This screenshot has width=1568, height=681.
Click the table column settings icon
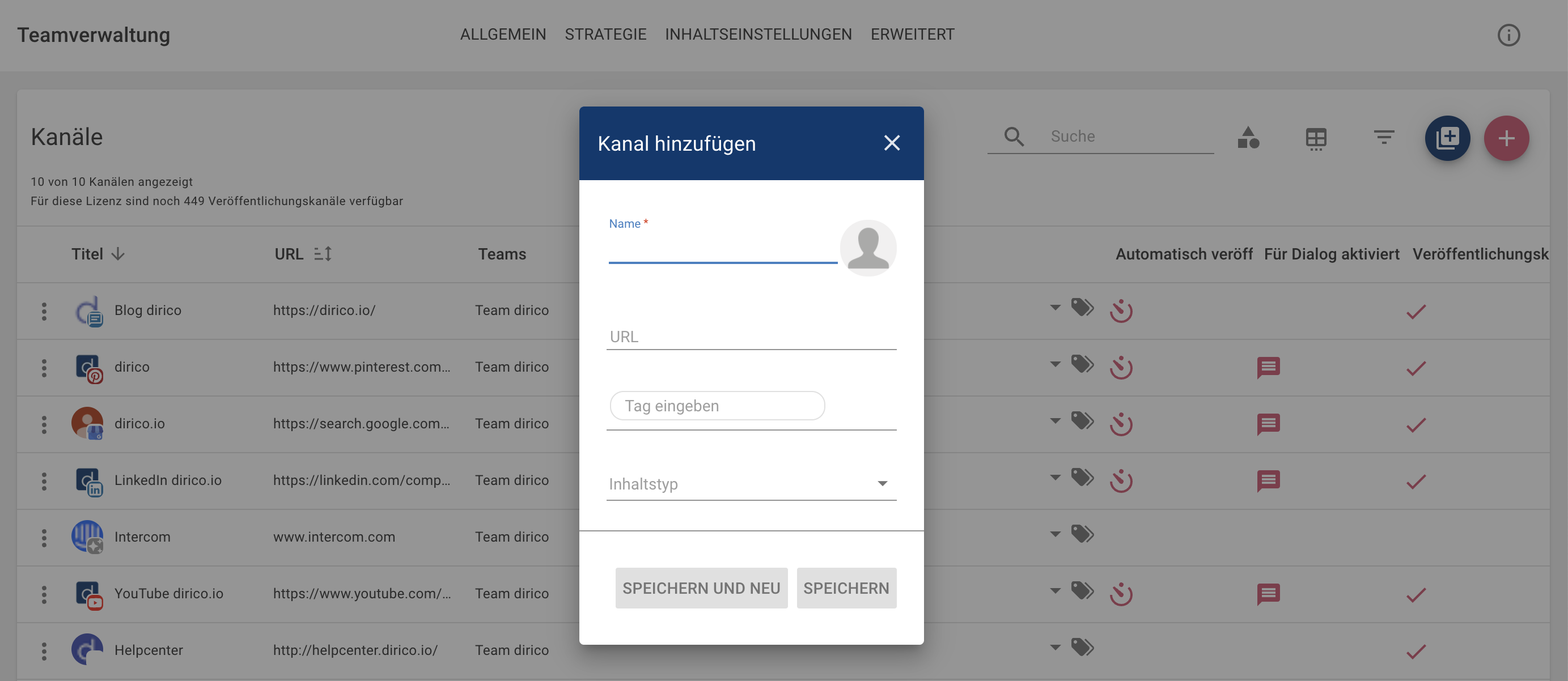(1315, 139)
